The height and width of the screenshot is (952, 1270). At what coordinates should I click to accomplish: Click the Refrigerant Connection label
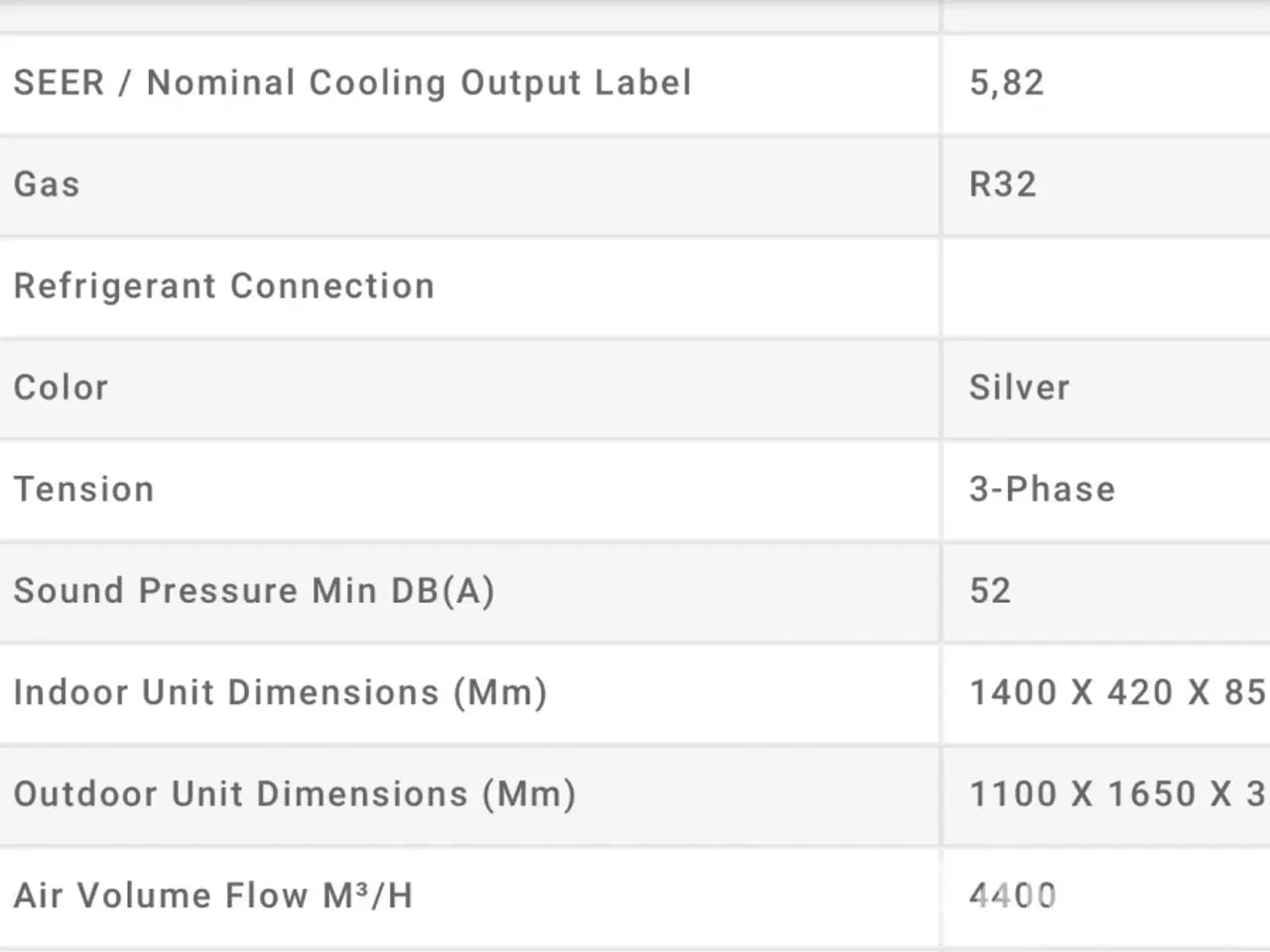(224, 287)
